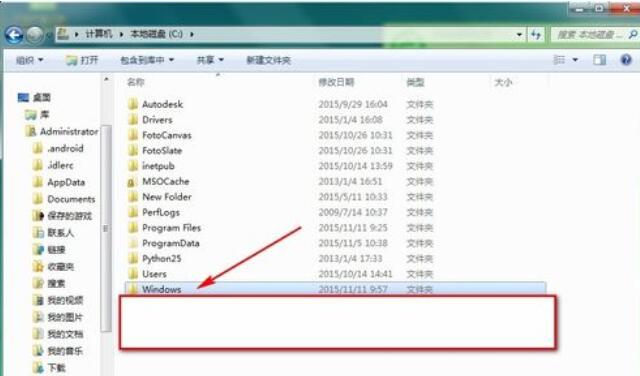The width and height of the screenshot is (640, 376).
Task: Click 计算机 in the address path
Action: pyautogui.click(x=98, y=34)
